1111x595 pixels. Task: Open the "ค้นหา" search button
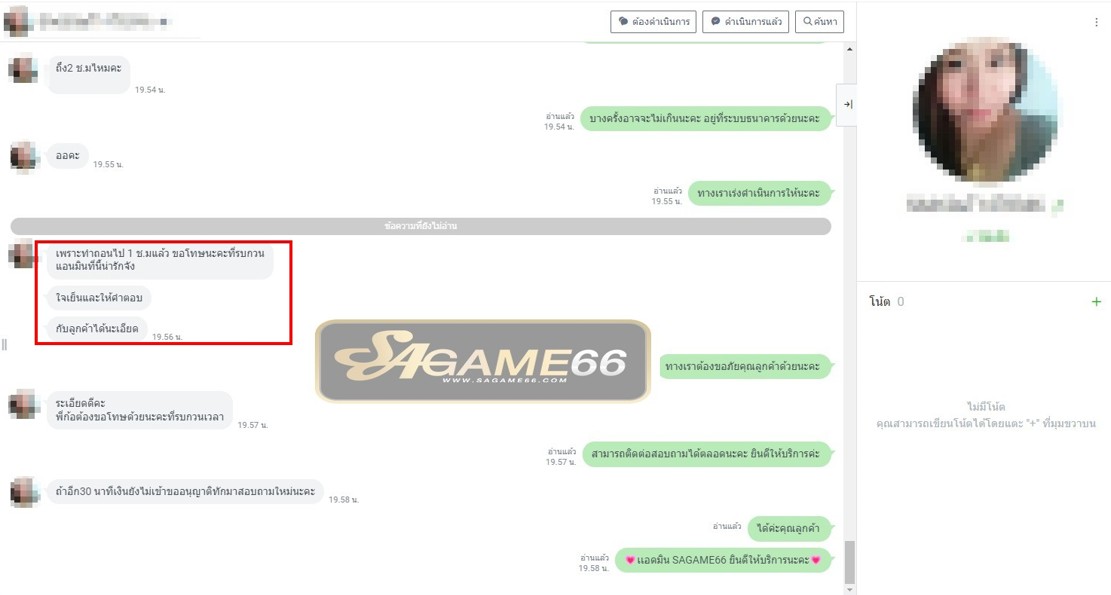point(819,21)
